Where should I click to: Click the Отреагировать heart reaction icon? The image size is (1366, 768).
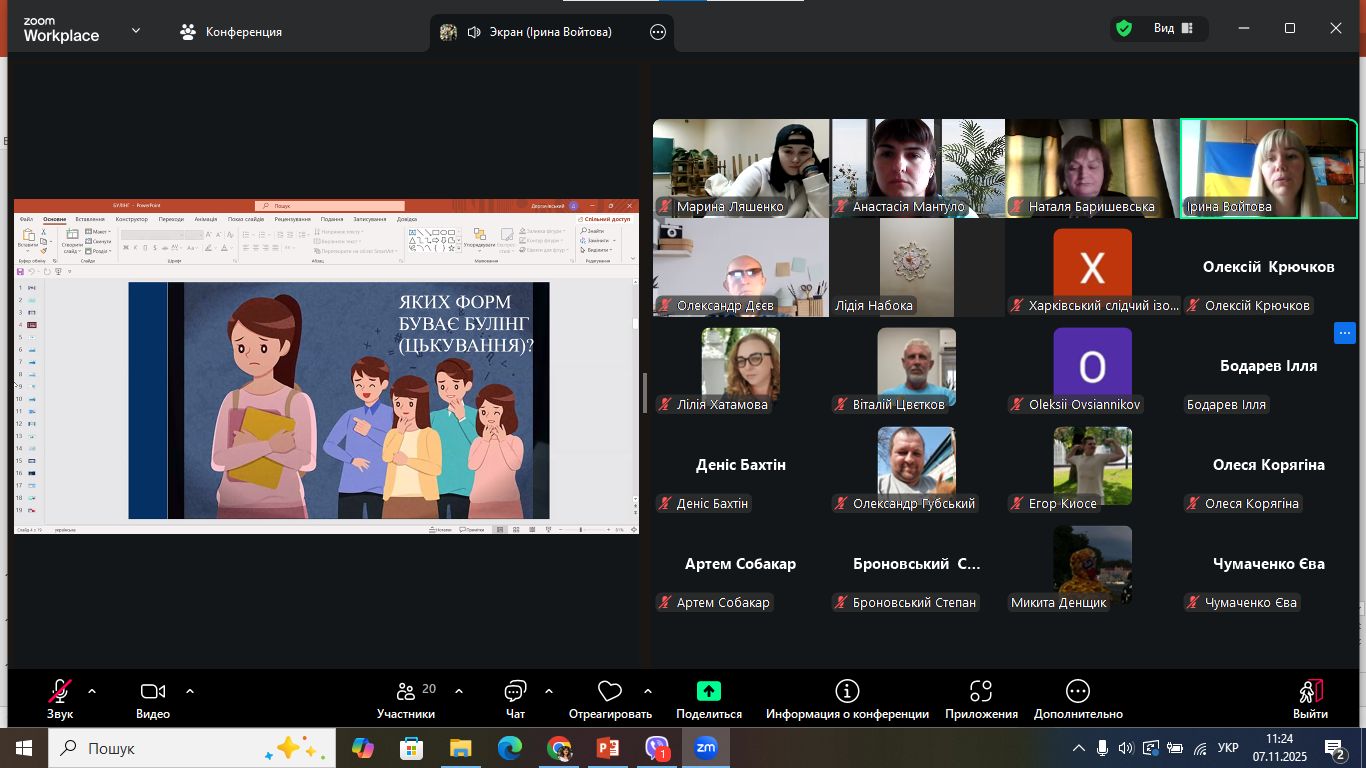[609, 699]
